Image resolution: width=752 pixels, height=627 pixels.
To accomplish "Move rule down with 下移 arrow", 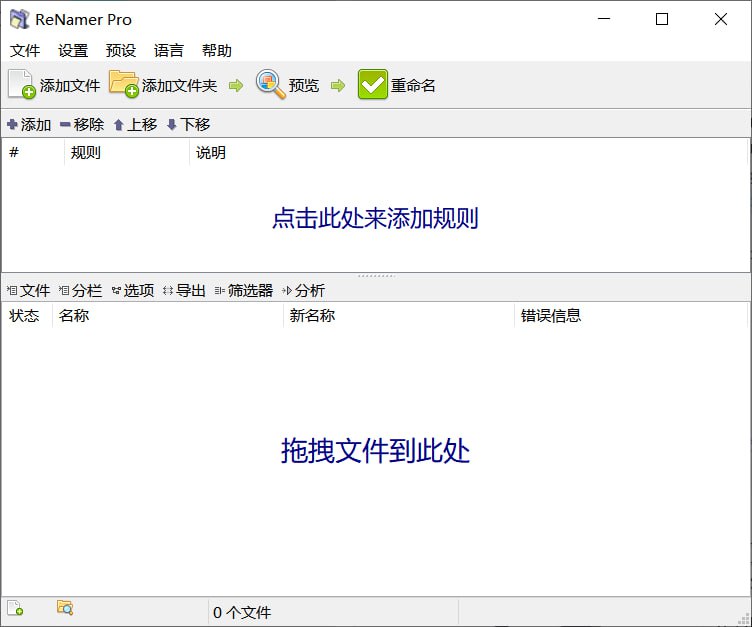I will click(188, 125).
